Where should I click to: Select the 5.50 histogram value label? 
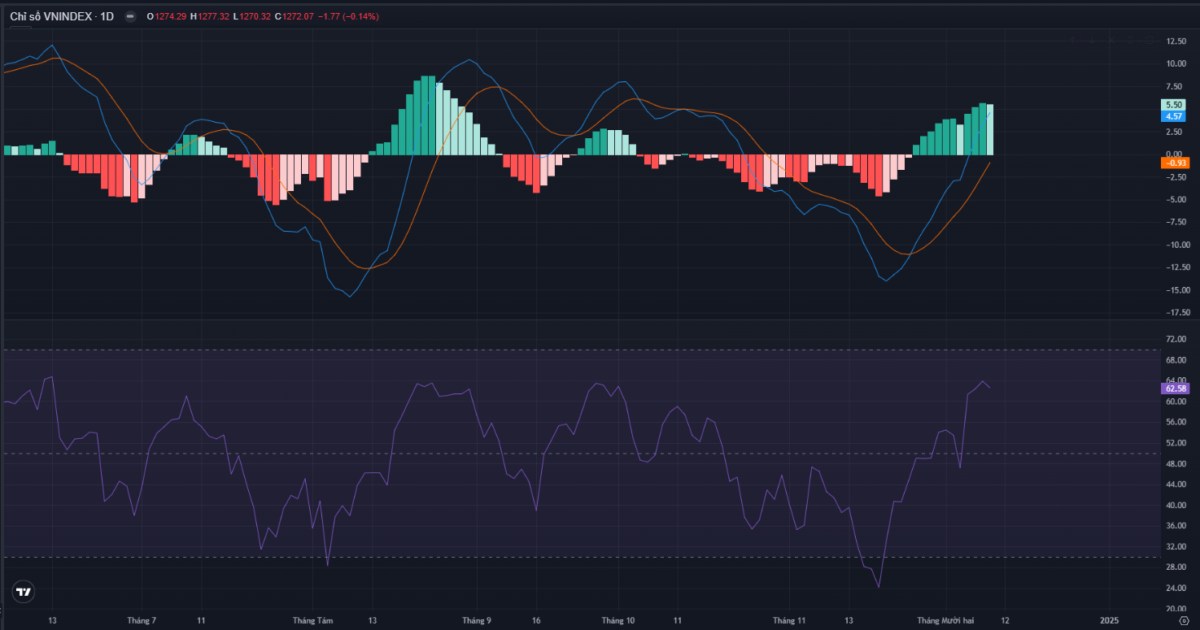point(1174,105)
